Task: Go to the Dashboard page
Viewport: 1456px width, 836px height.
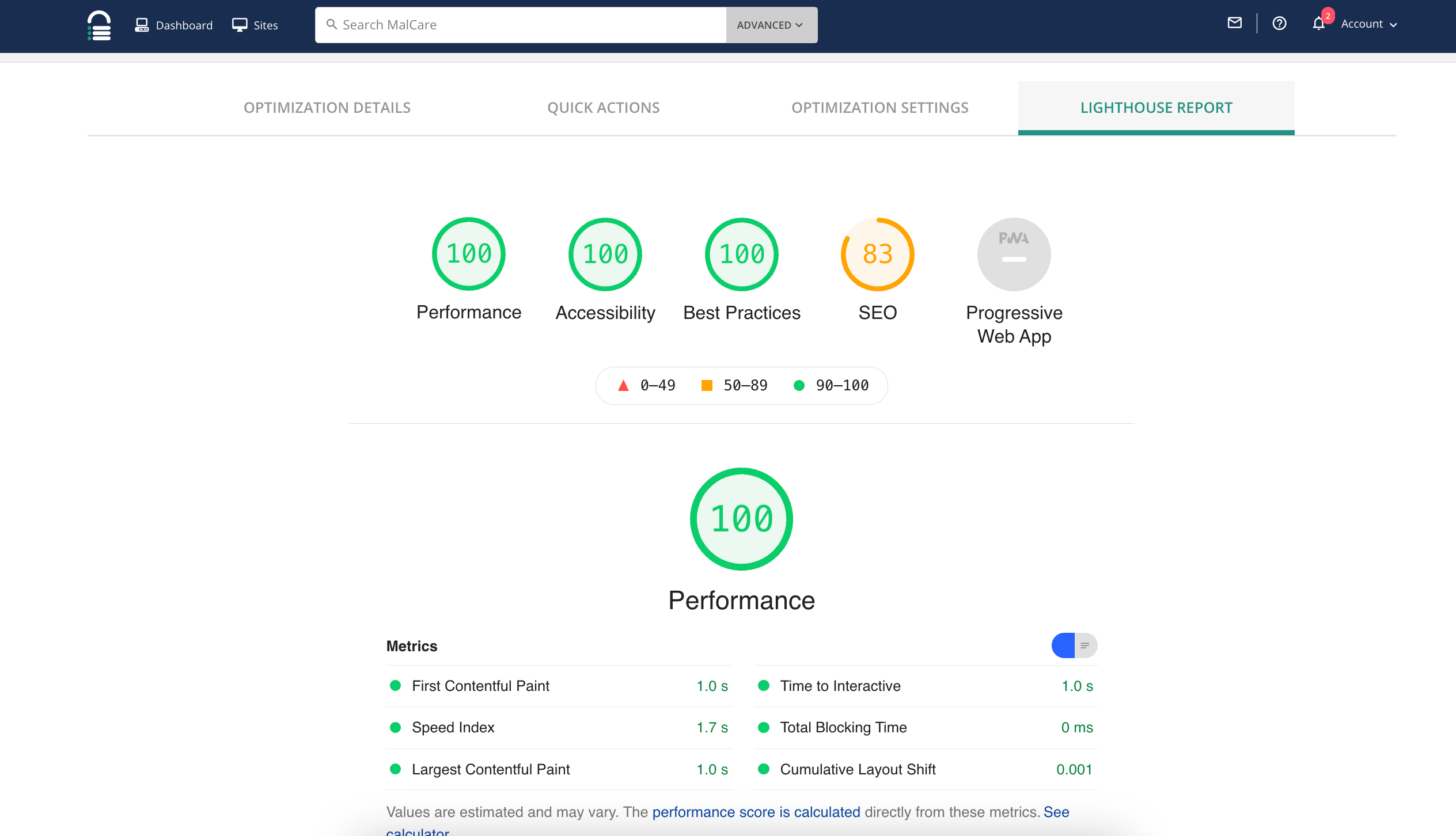Action: tap(174, 25)
